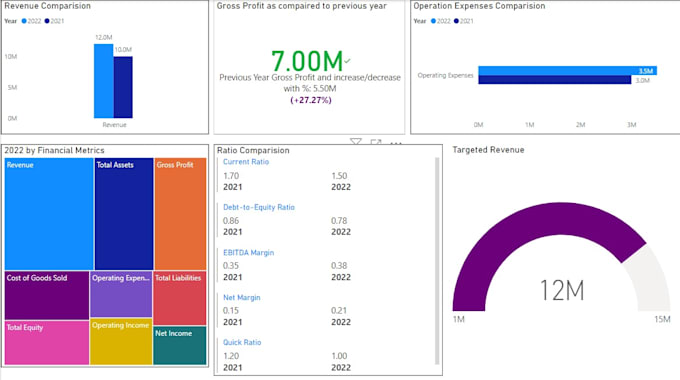Select the Net Income treemap tile
680x380 pixels.
pyautogui.click(x=180, y=345)
